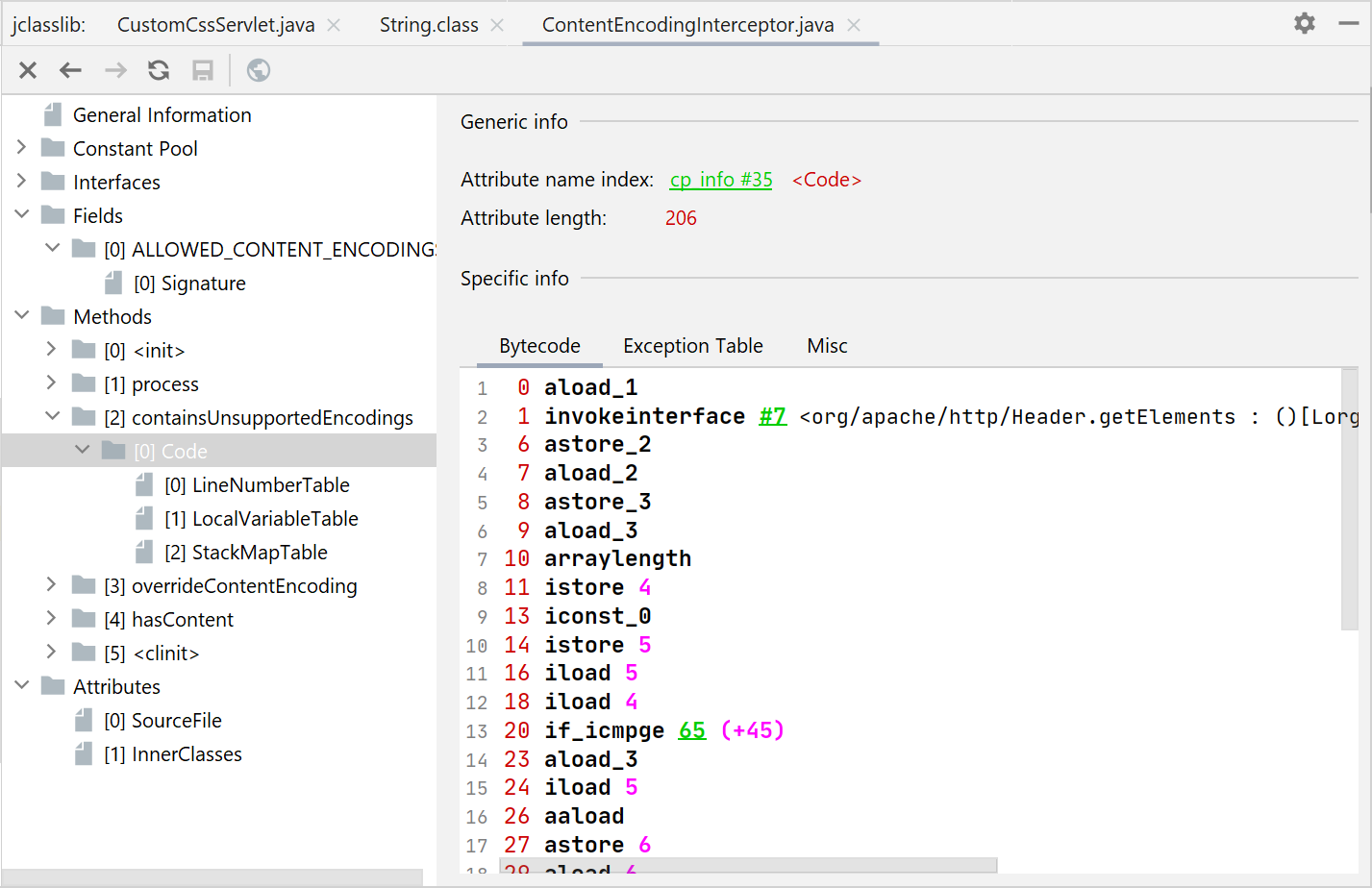Screen dimensions: 1372x888
Task: Open the cp_info #35 link
Action: tap(721, 180)
